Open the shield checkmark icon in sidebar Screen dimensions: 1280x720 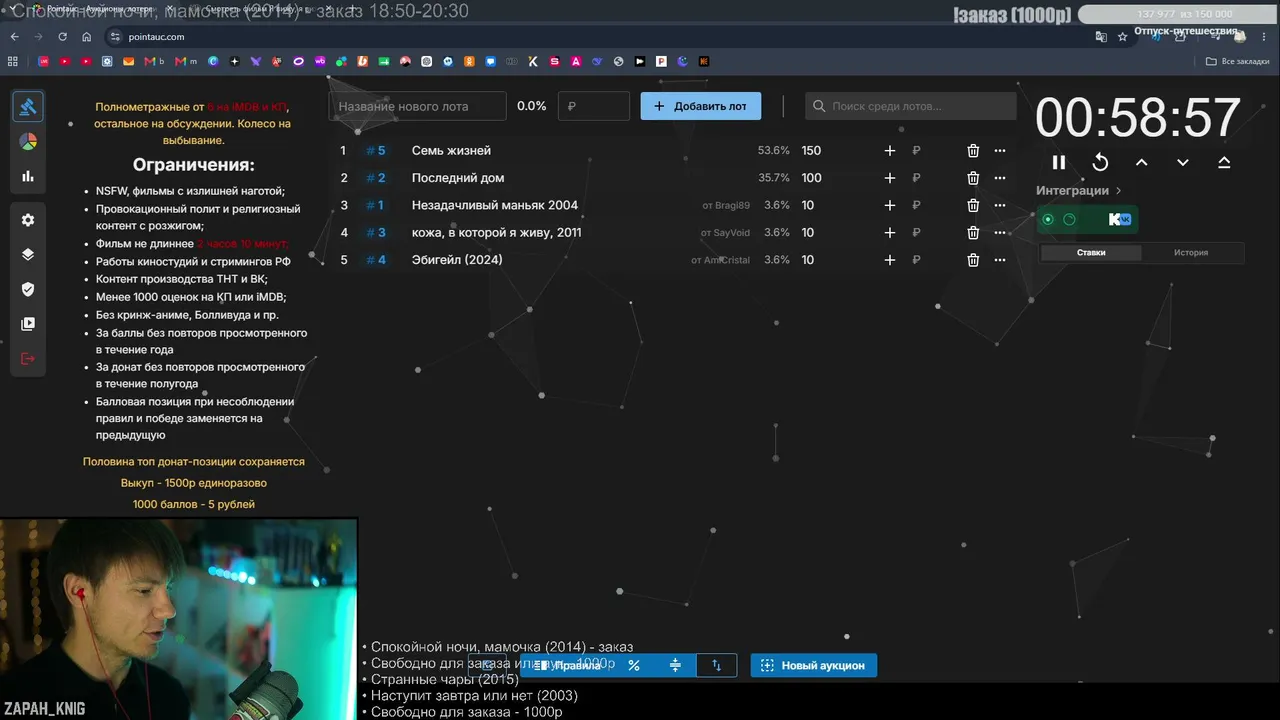click(28, 289)
